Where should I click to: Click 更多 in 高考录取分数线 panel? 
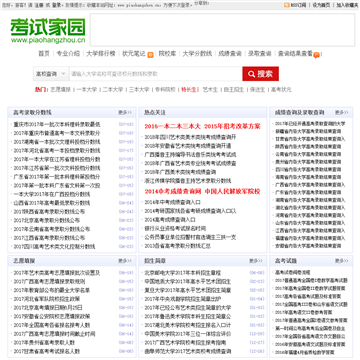click(x=125, y=112)
